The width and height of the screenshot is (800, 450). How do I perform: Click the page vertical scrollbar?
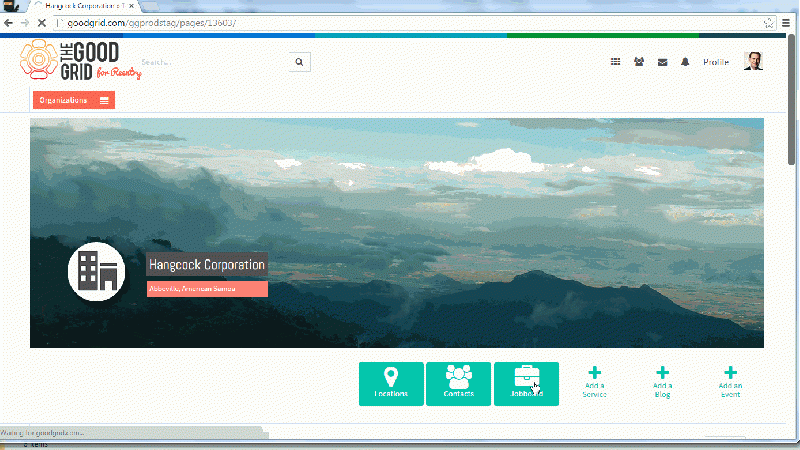[791, 100]
